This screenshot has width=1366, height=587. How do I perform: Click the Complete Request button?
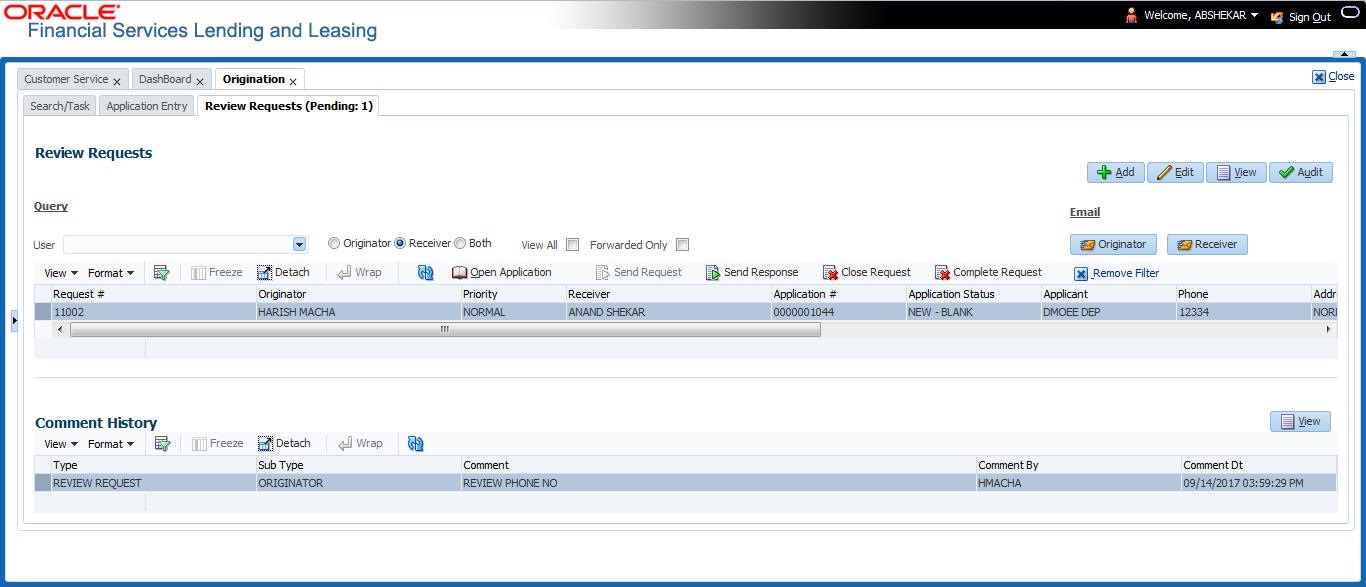point(988,272)
